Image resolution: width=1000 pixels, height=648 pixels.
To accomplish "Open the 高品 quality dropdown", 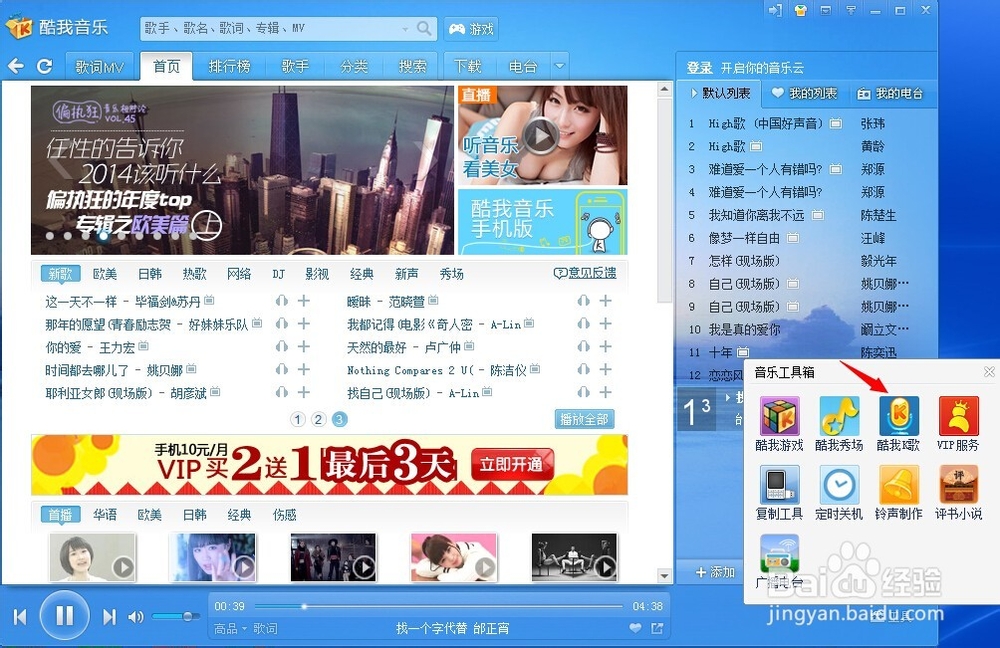I will click(230, 629).
